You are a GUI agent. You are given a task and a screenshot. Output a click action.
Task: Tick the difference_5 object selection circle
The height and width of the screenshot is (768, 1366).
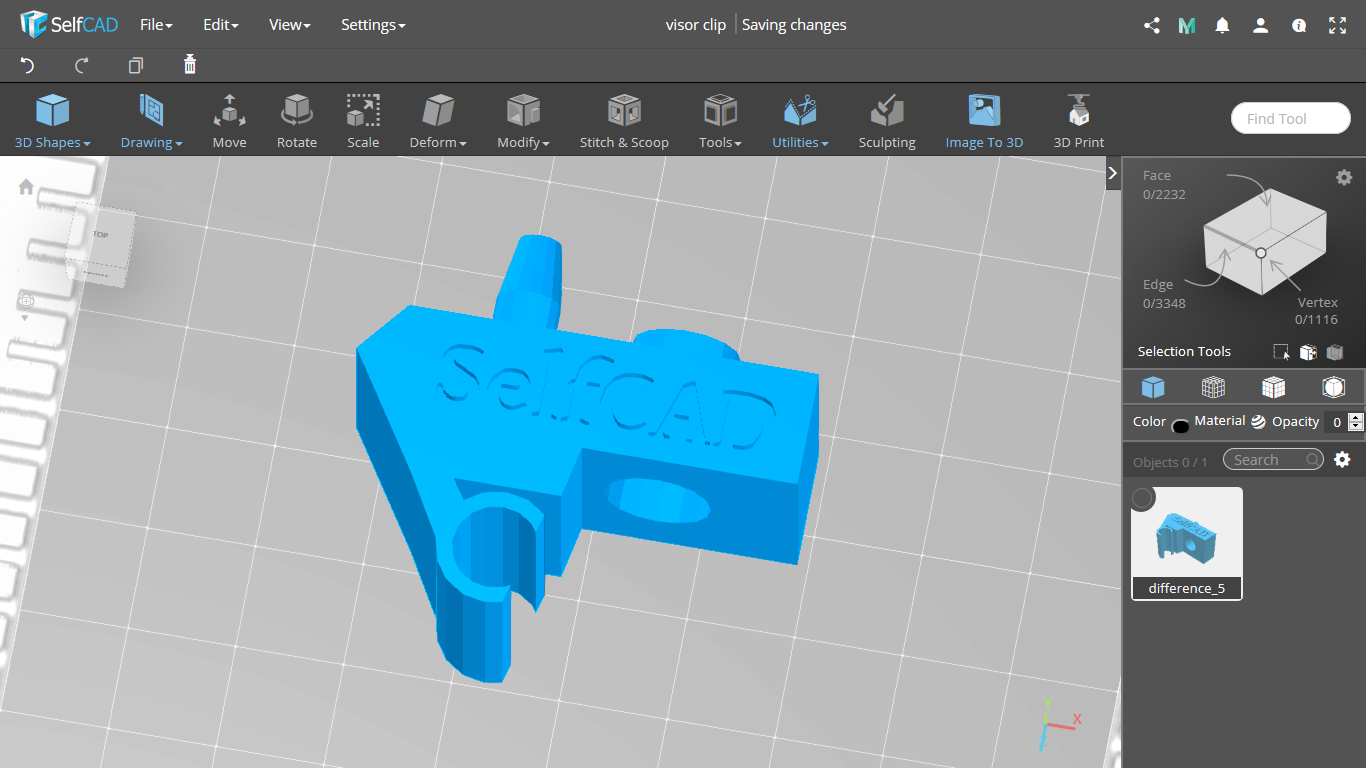[x=1142, y=498]
